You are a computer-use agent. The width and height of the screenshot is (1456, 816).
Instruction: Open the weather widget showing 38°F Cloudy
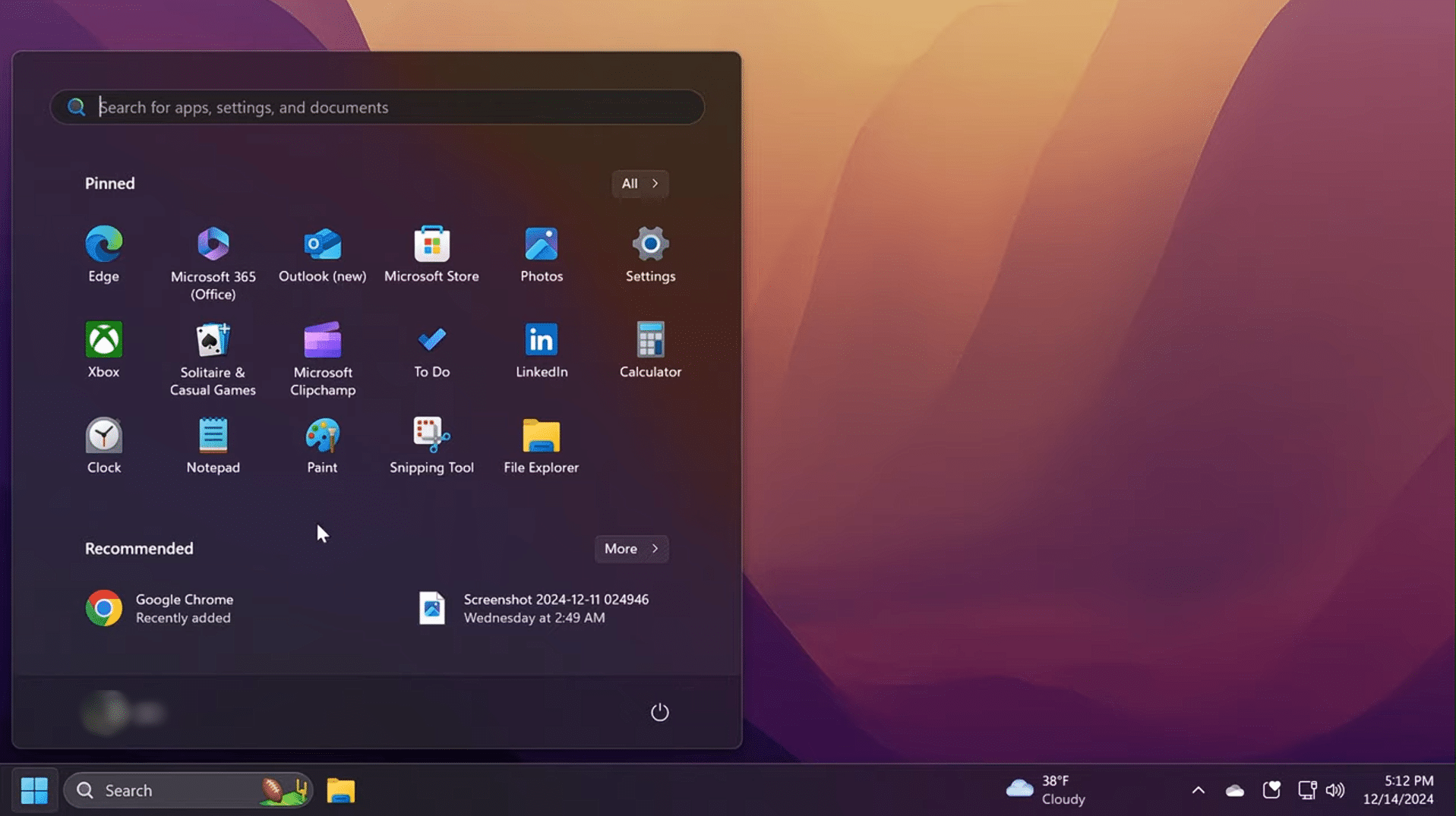1046,790
